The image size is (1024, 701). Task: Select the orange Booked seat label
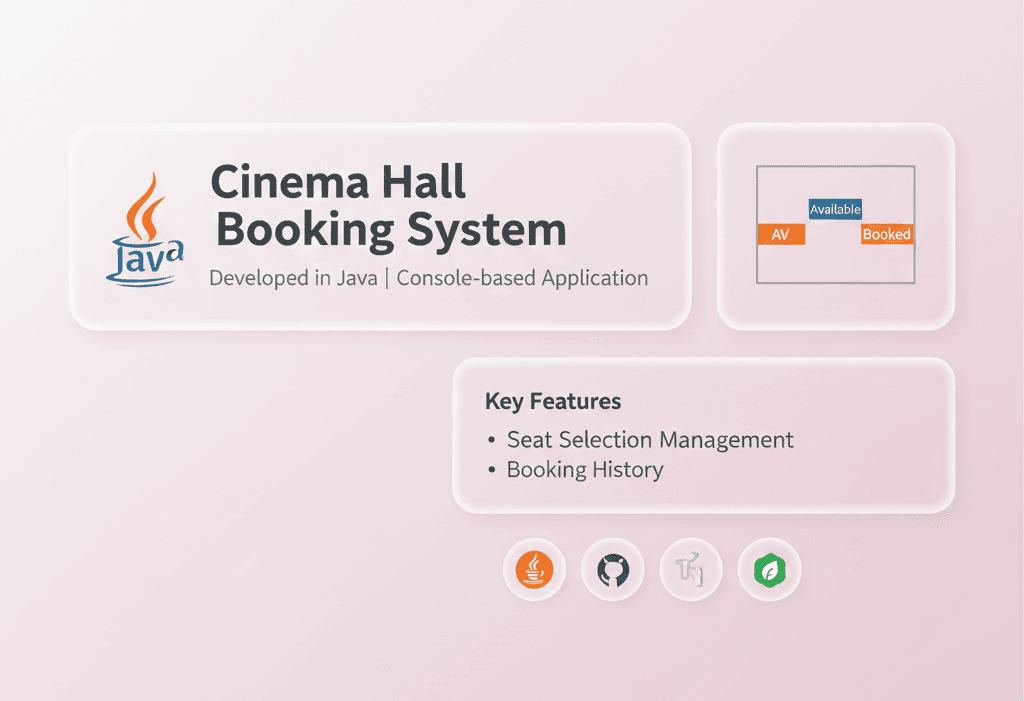(x=887, y=234)
